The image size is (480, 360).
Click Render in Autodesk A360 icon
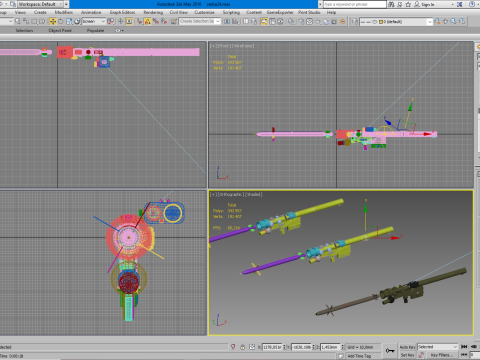326,21
